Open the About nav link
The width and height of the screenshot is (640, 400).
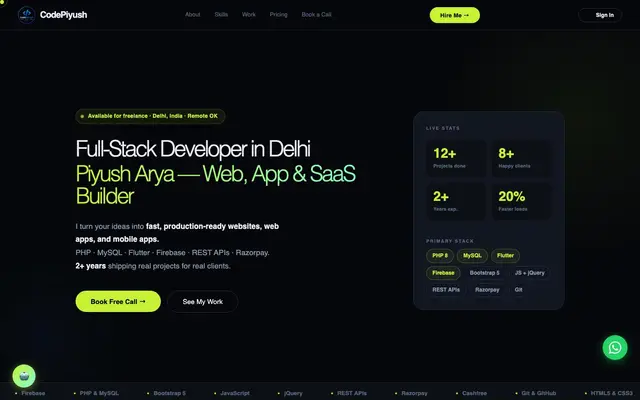pos(193,14)
